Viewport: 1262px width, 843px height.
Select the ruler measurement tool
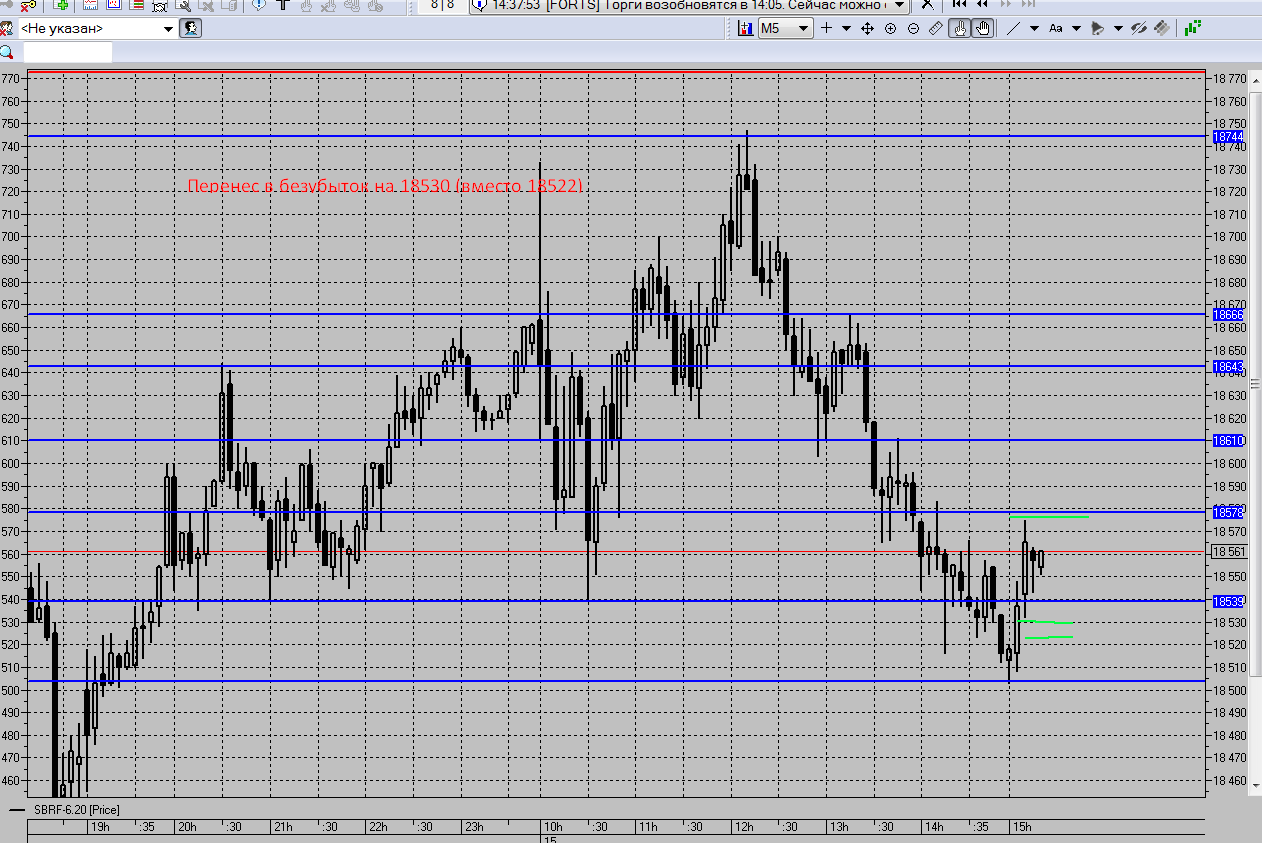coord(936,28)
